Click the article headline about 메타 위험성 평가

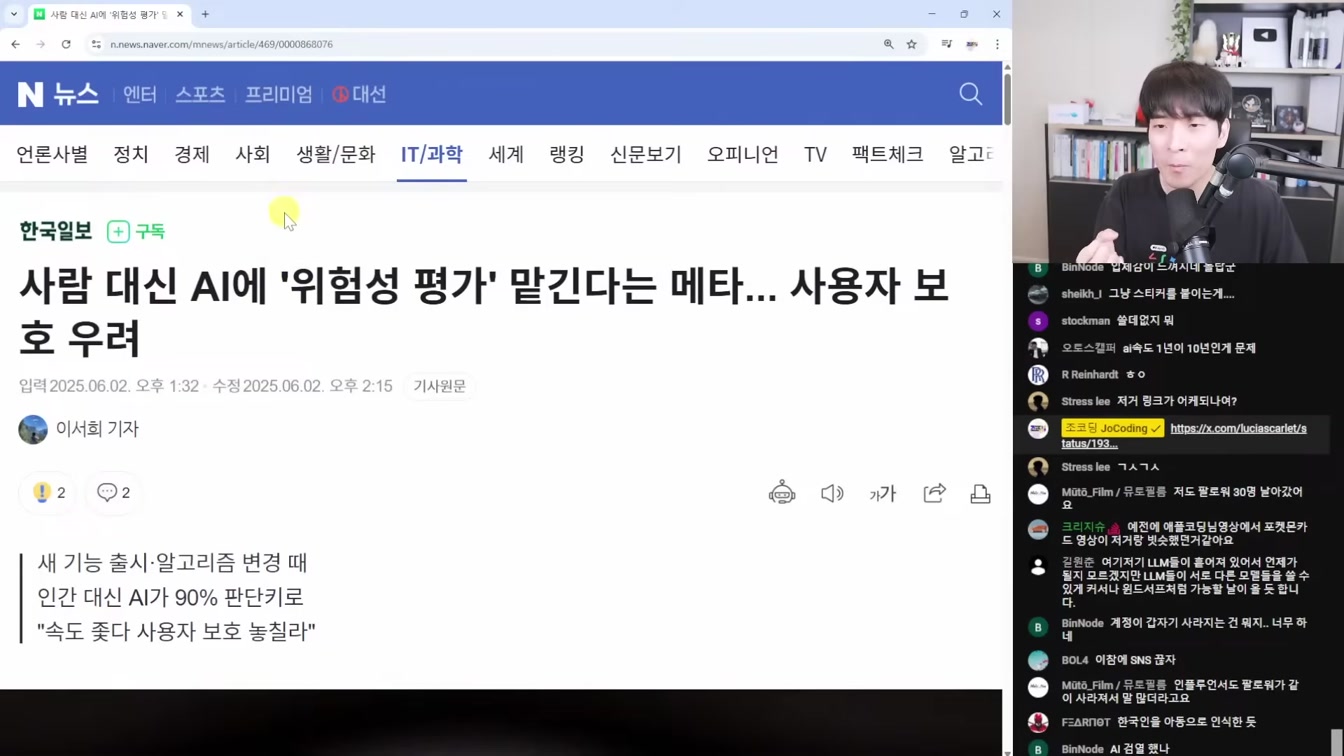coord(483,312)
